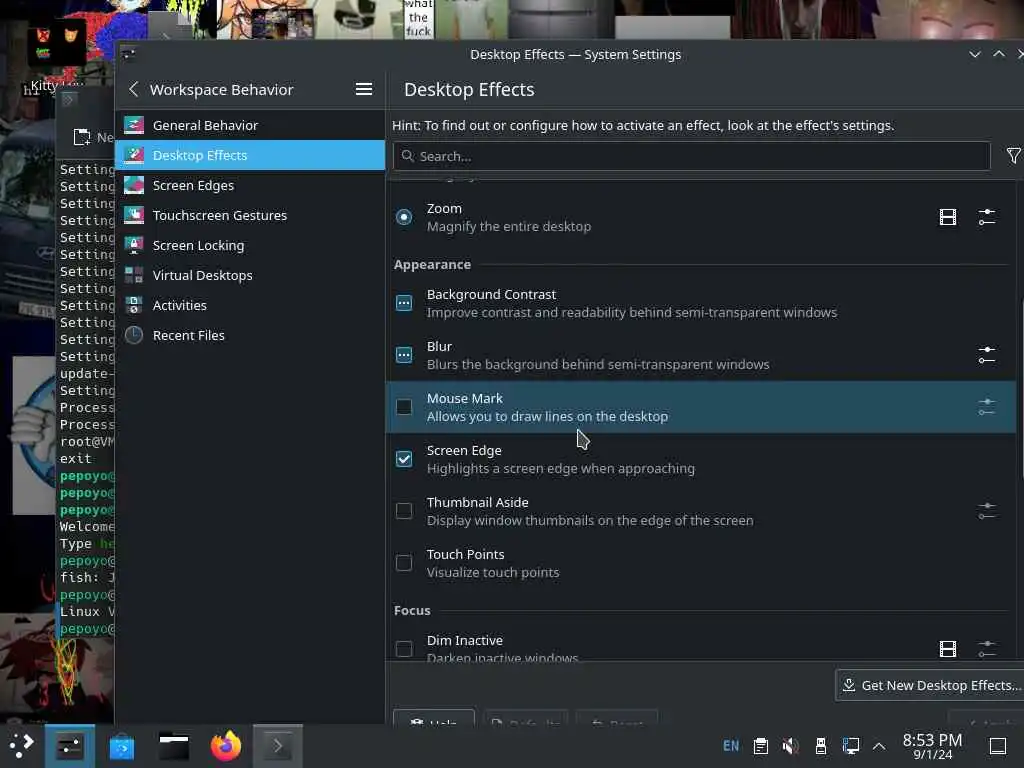Screen dimensions: 1024x768
Task: Open Recent Files settings
Action: coord(249,336)
